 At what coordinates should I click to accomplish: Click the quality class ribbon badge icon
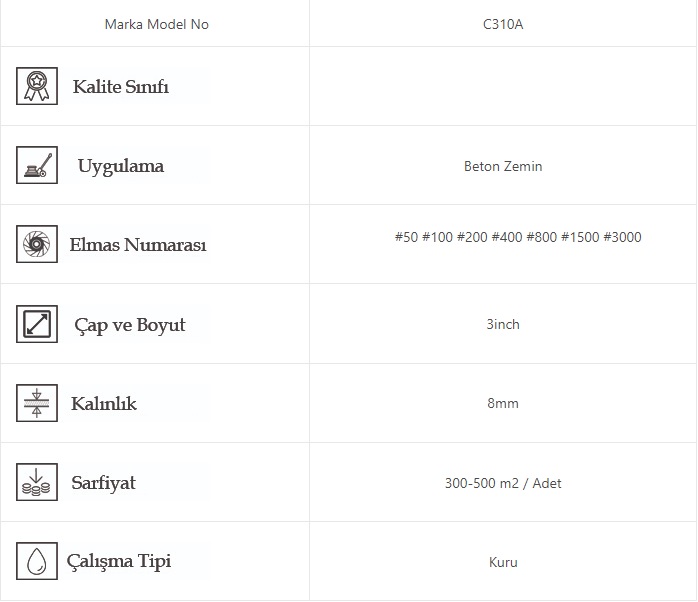point(37,86)
